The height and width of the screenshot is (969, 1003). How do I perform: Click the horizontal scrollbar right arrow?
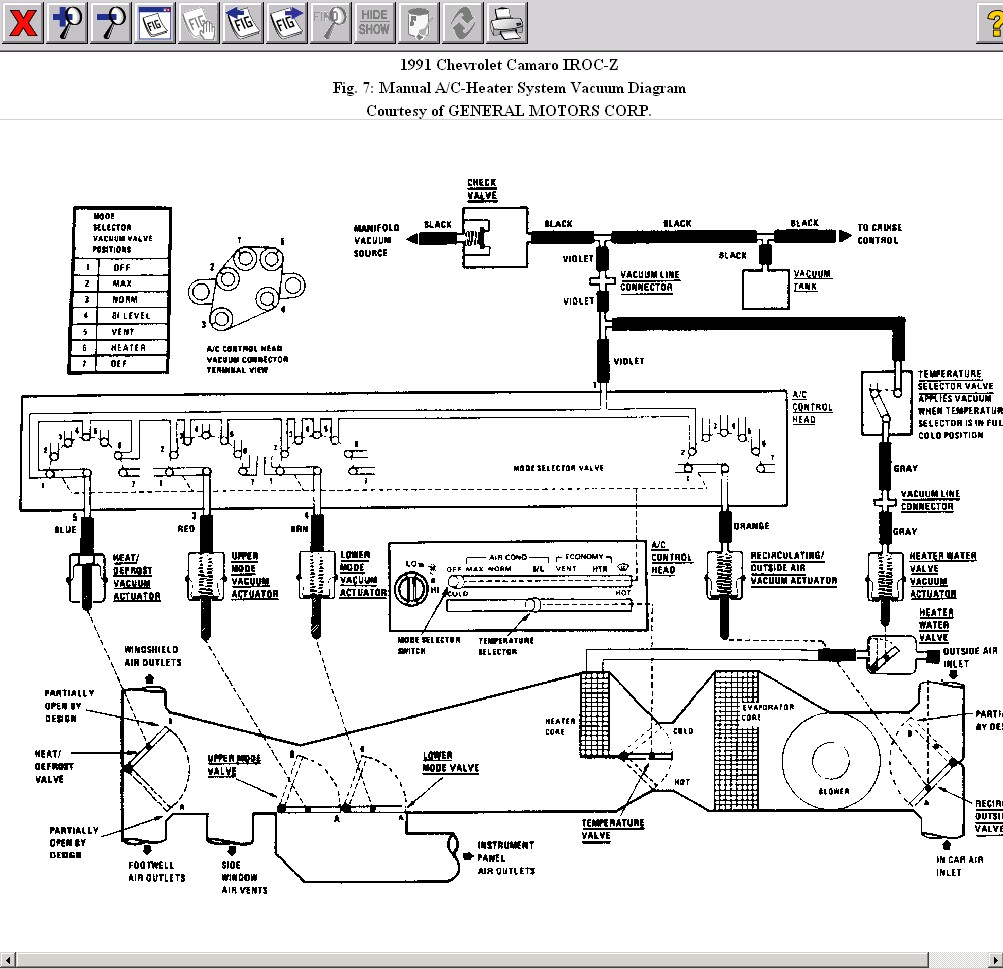point(994,960)
